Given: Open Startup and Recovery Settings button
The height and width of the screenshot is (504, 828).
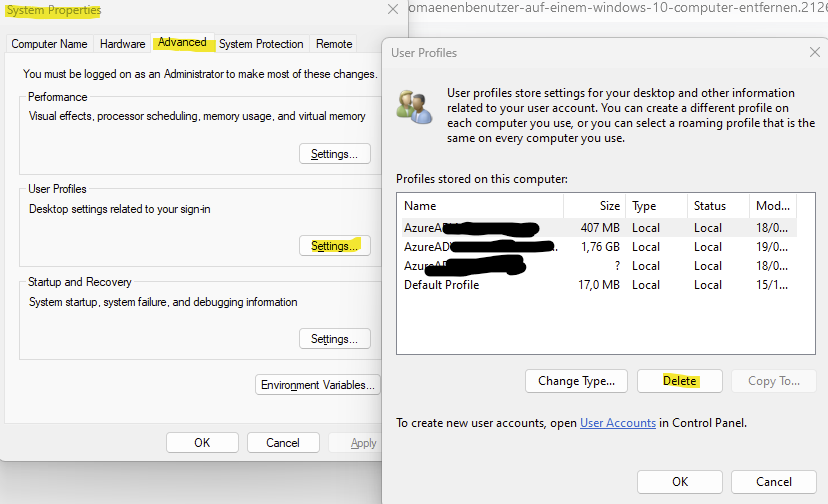Looking at the screenshot, I should [x=335, y=339].
